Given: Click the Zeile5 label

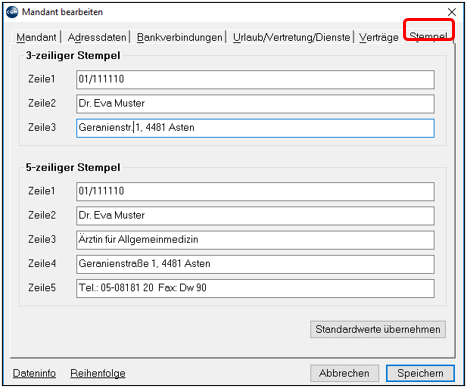Looking at the screenshot, I should (42, 288).
